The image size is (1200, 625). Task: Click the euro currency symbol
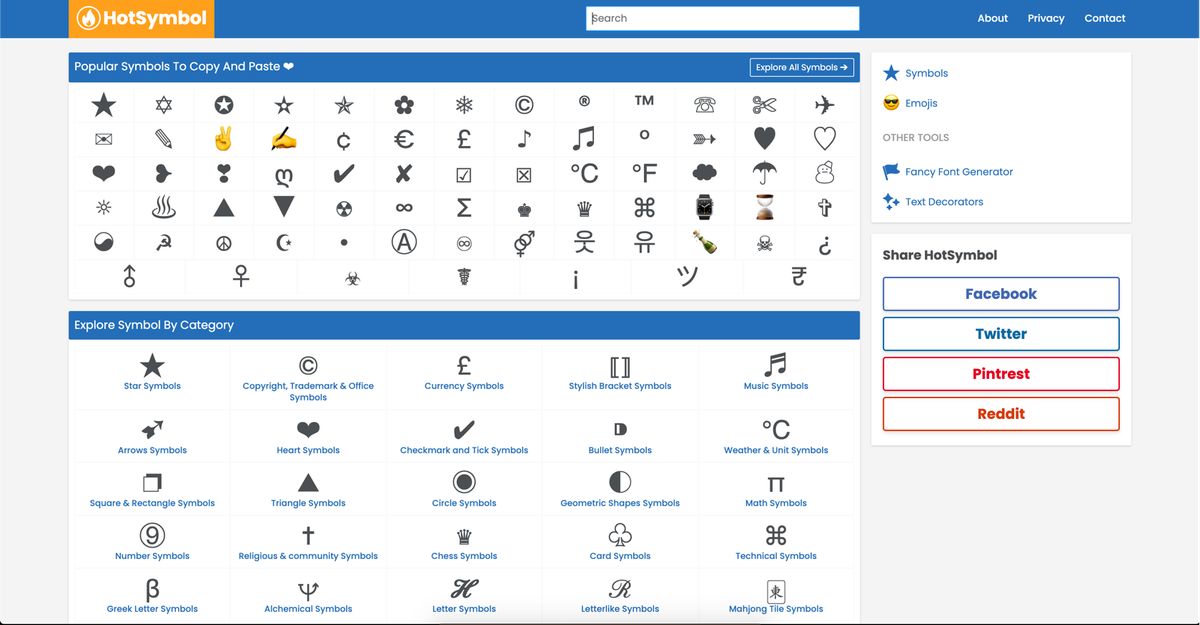pos(403,137)
